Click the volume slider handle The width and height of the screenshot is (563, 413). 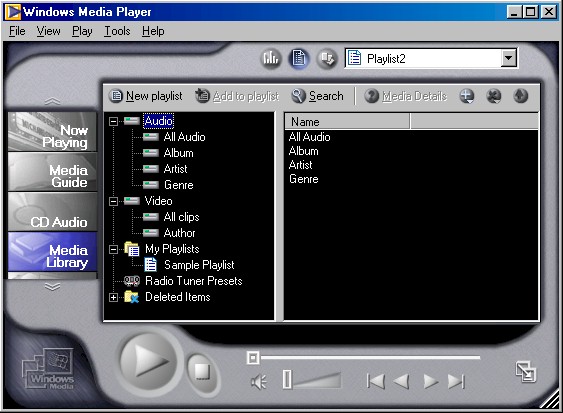coord(287,380)
